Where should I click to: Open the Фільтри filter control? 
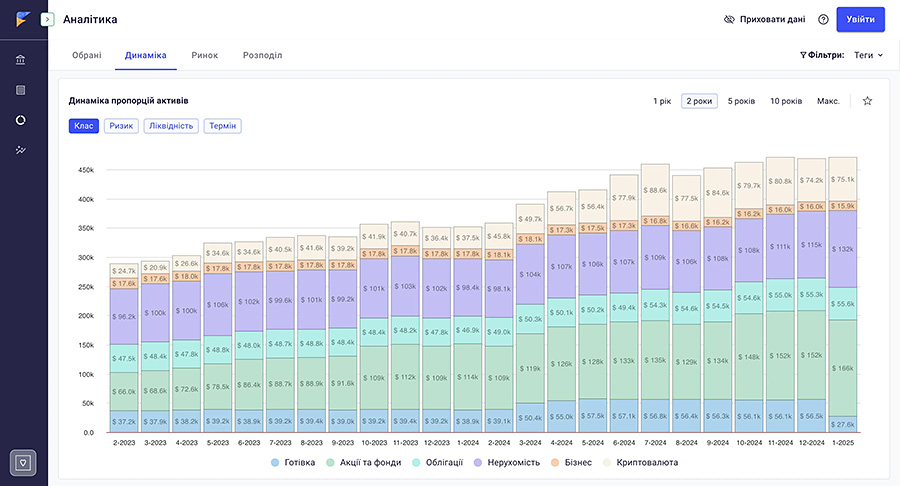[x=822, y=55]
